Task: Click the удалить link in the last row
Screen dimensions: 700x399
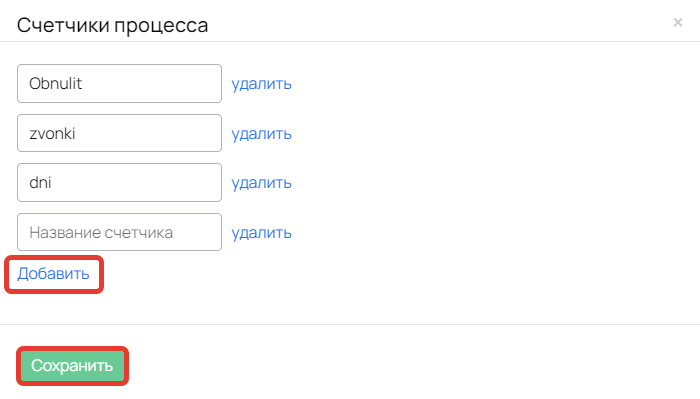Action: (x=261, y=233)
